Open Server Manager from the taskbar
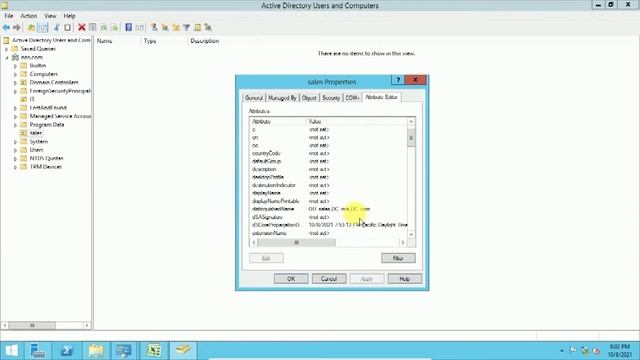Image resolution: width=640 pixels, height=360 pixels. (38, 351)
